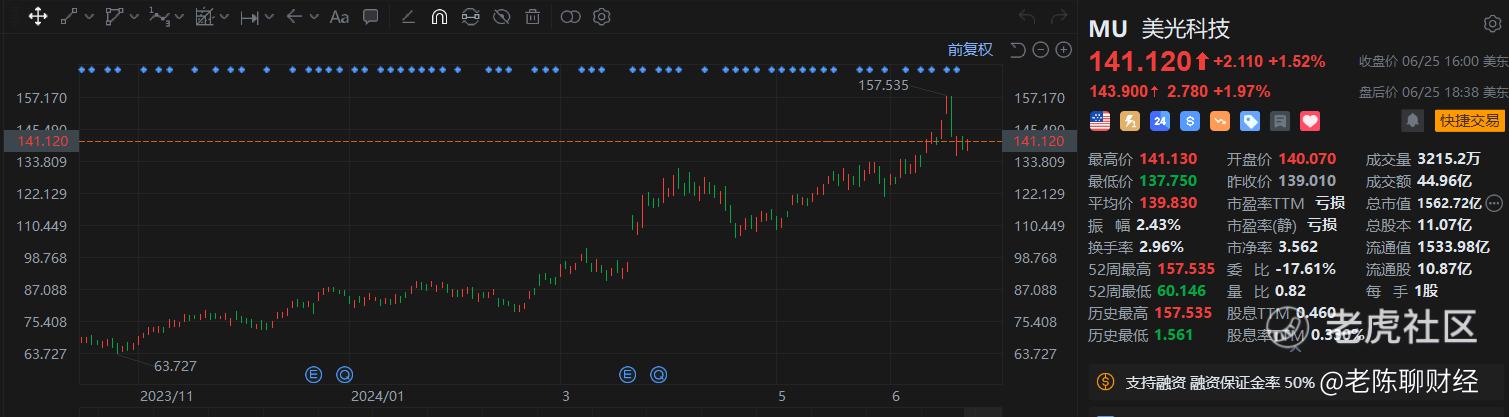Click the 总市值 value 1562.72亿

point(1448,203)
